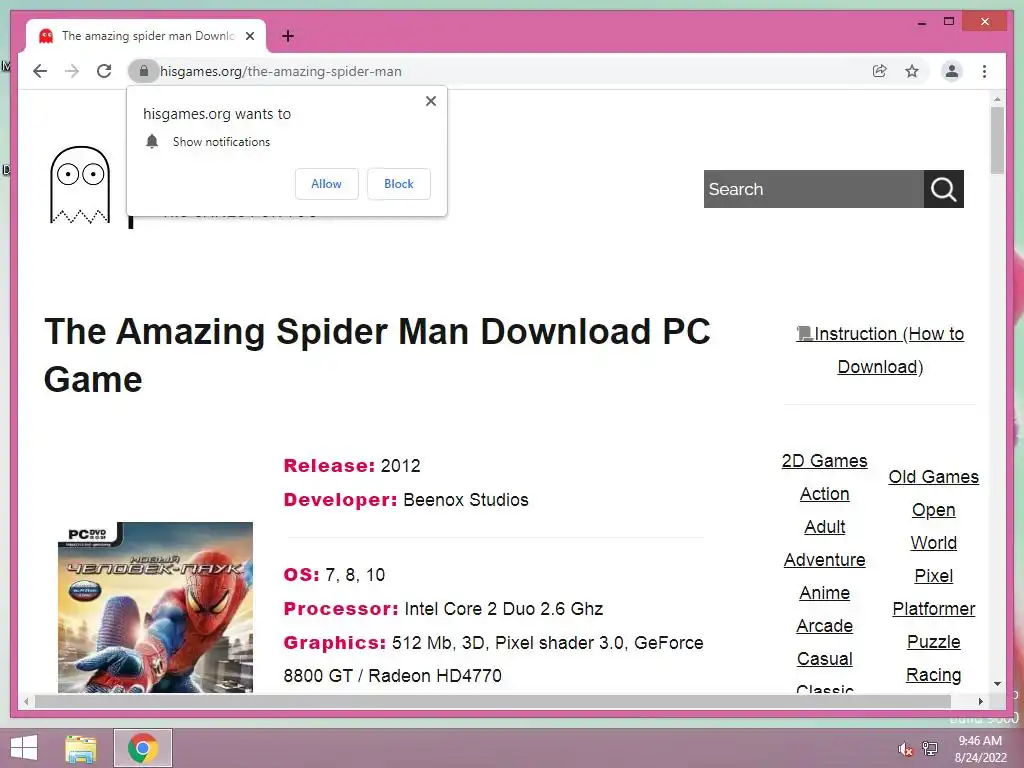Click Processor: Intel Core 2 Duo text
This screenshot has height=768, width=1024.
pos(443,609)
